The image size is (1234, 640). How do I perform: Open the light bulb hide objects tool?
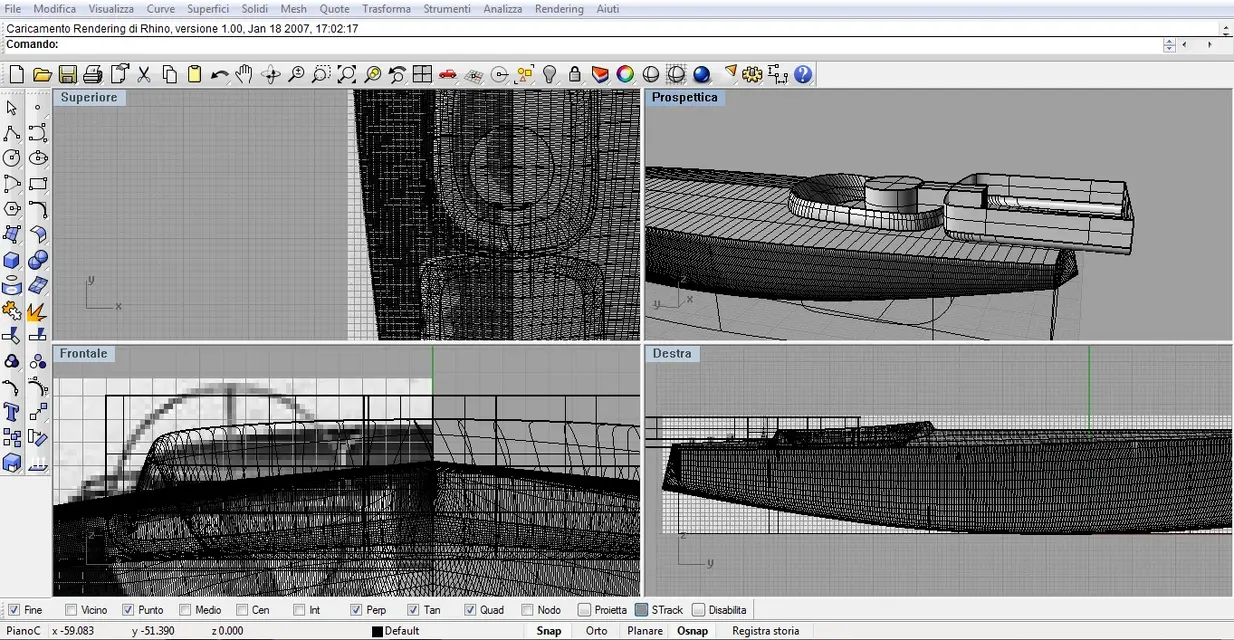[x=549, y=74]
